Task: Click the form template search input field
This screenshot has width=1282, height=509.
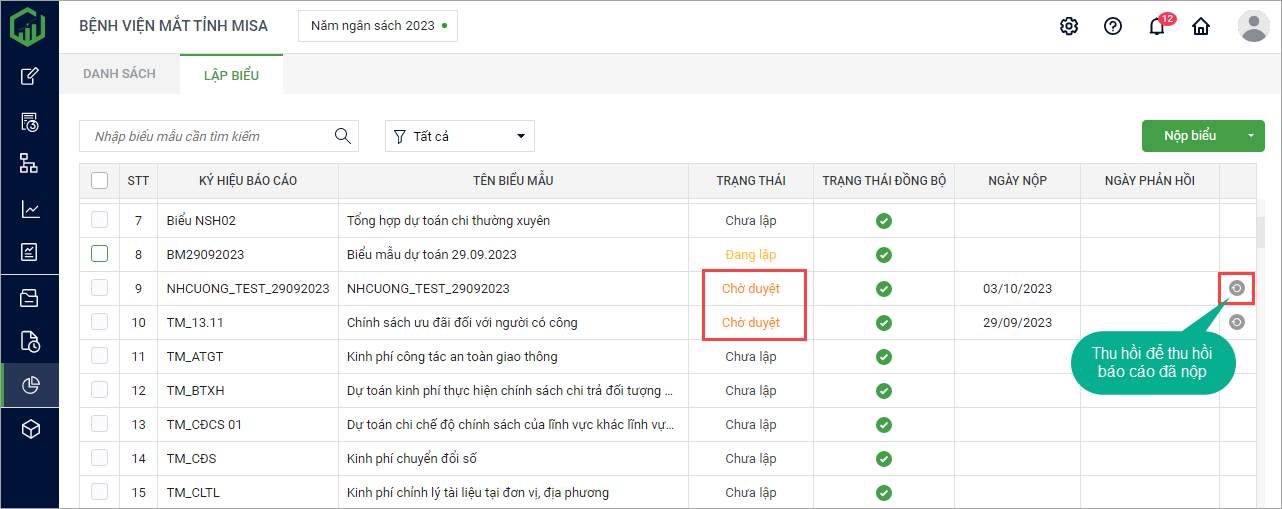Action: pyautogui.click(x=208, y=136)
